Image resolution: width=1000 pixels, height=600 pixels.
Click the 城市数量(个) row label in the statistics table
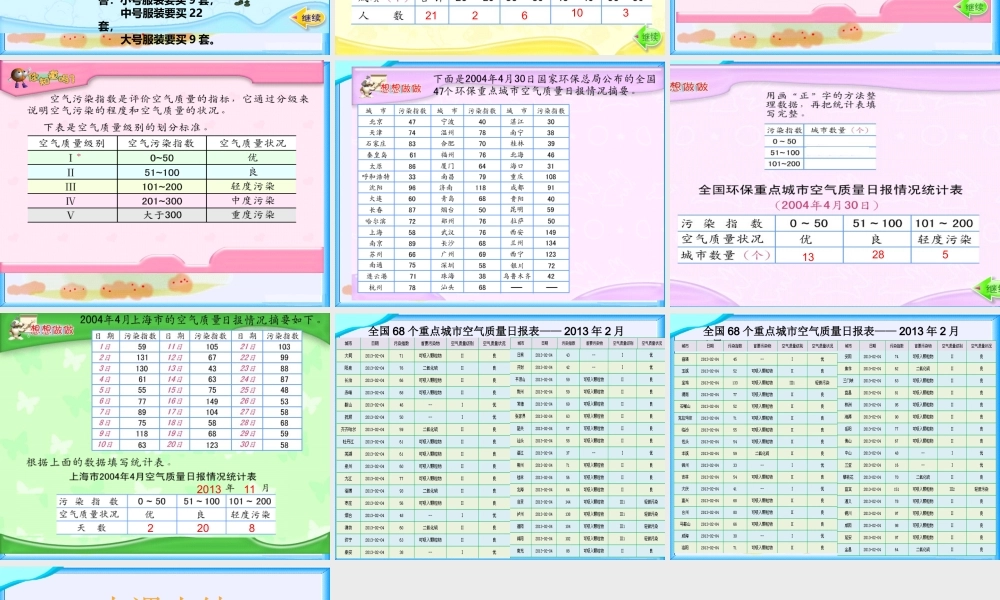click(726, 255)
